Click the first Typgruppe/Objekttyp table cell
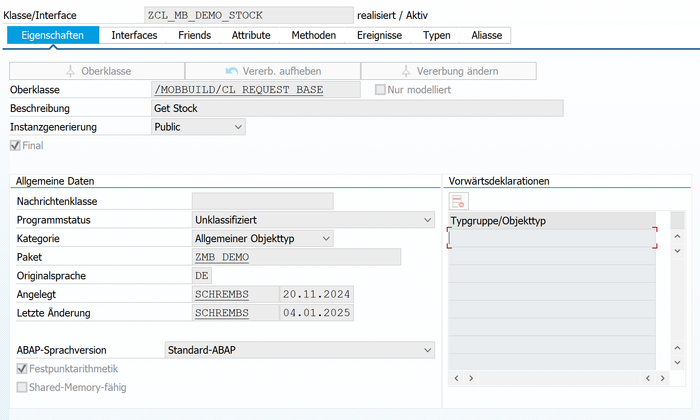The width and height of the screenshot is (700, 420). 552,238
